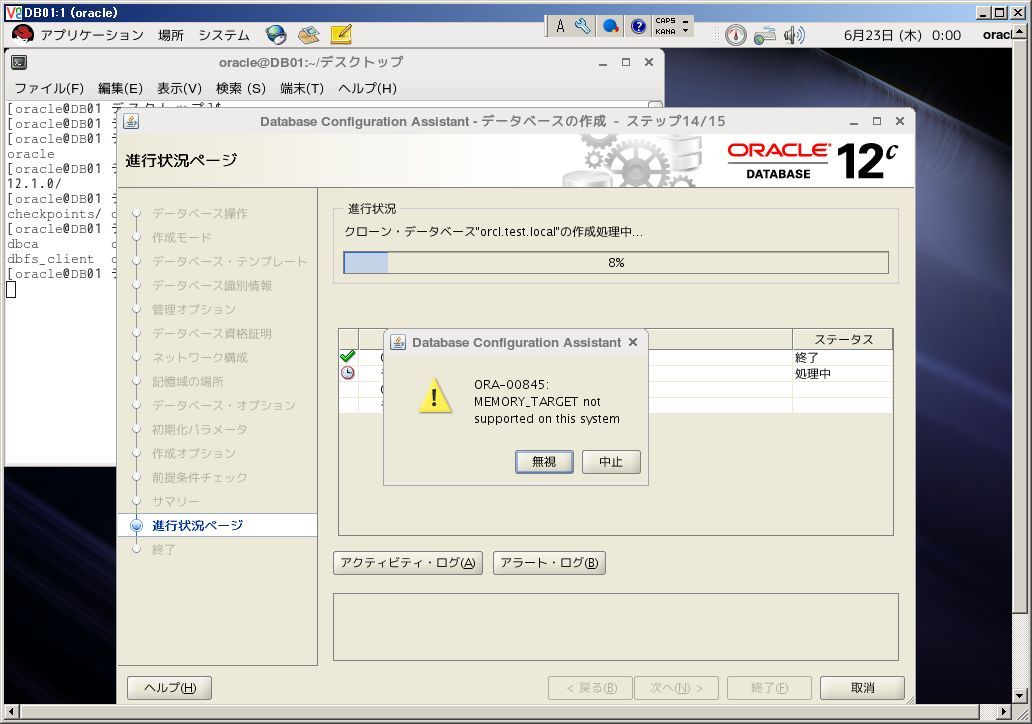Select 管理オプション step in sidebar
This screenshot has height=724, width=1032.
(194, 309)
